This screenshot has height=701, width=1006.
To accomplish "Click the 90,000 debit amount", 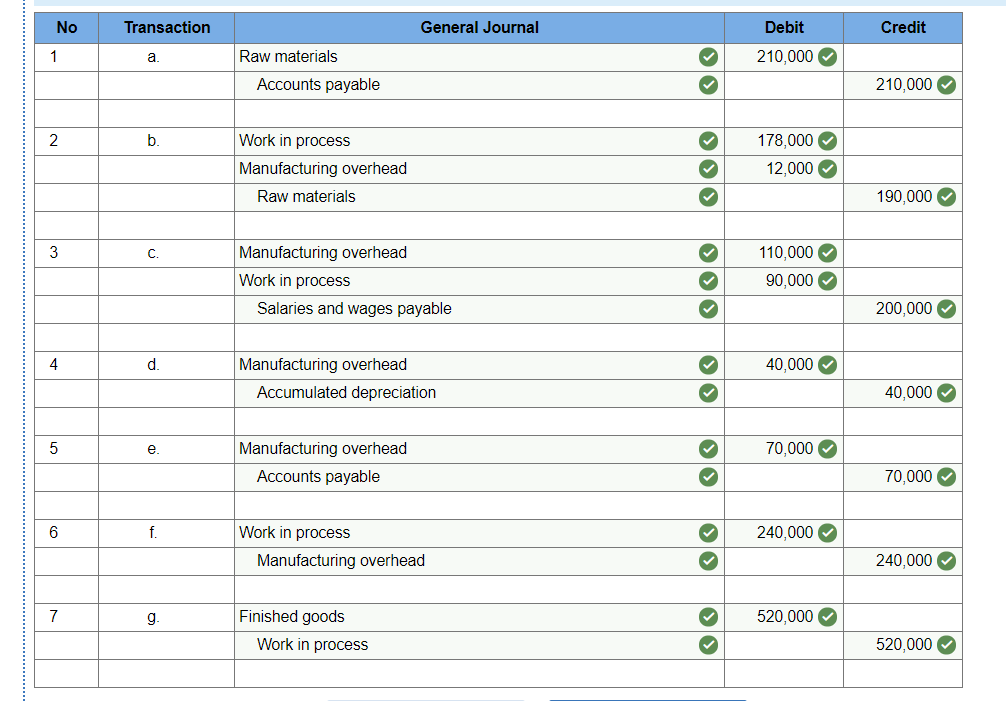I will 790,281.
